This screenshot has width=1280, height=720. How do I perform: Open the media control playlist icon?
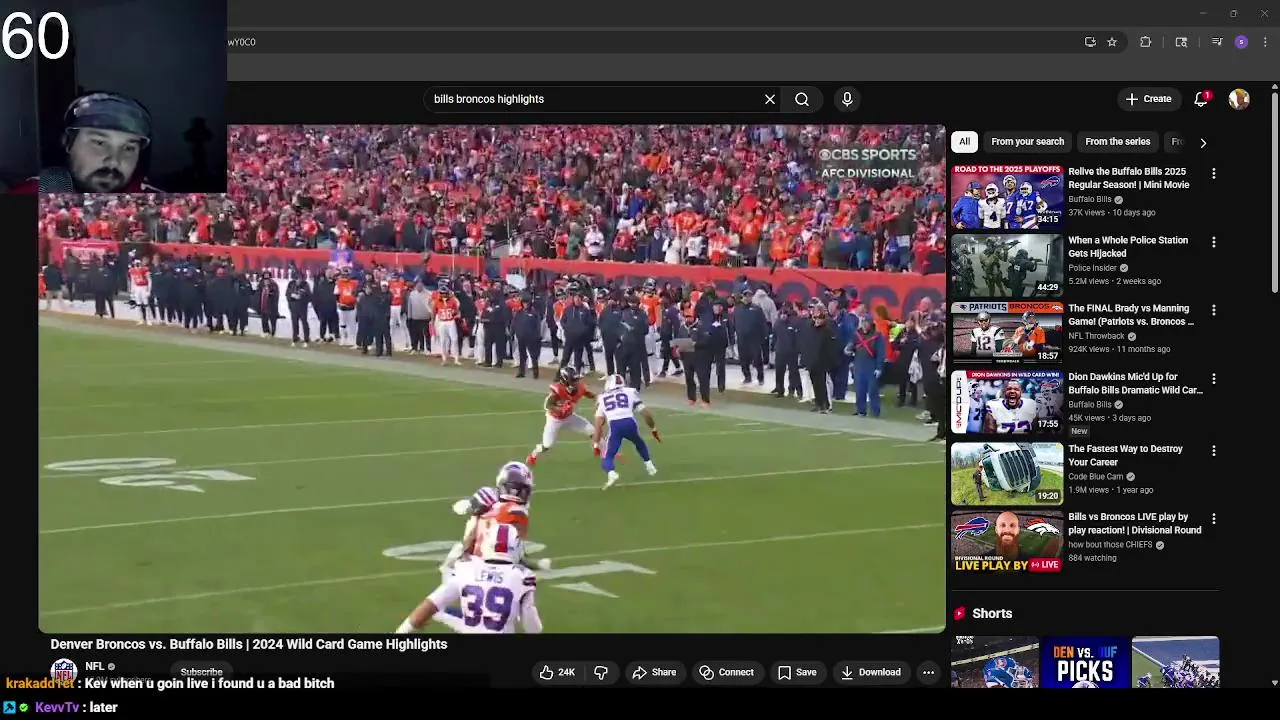point(1217,42)
